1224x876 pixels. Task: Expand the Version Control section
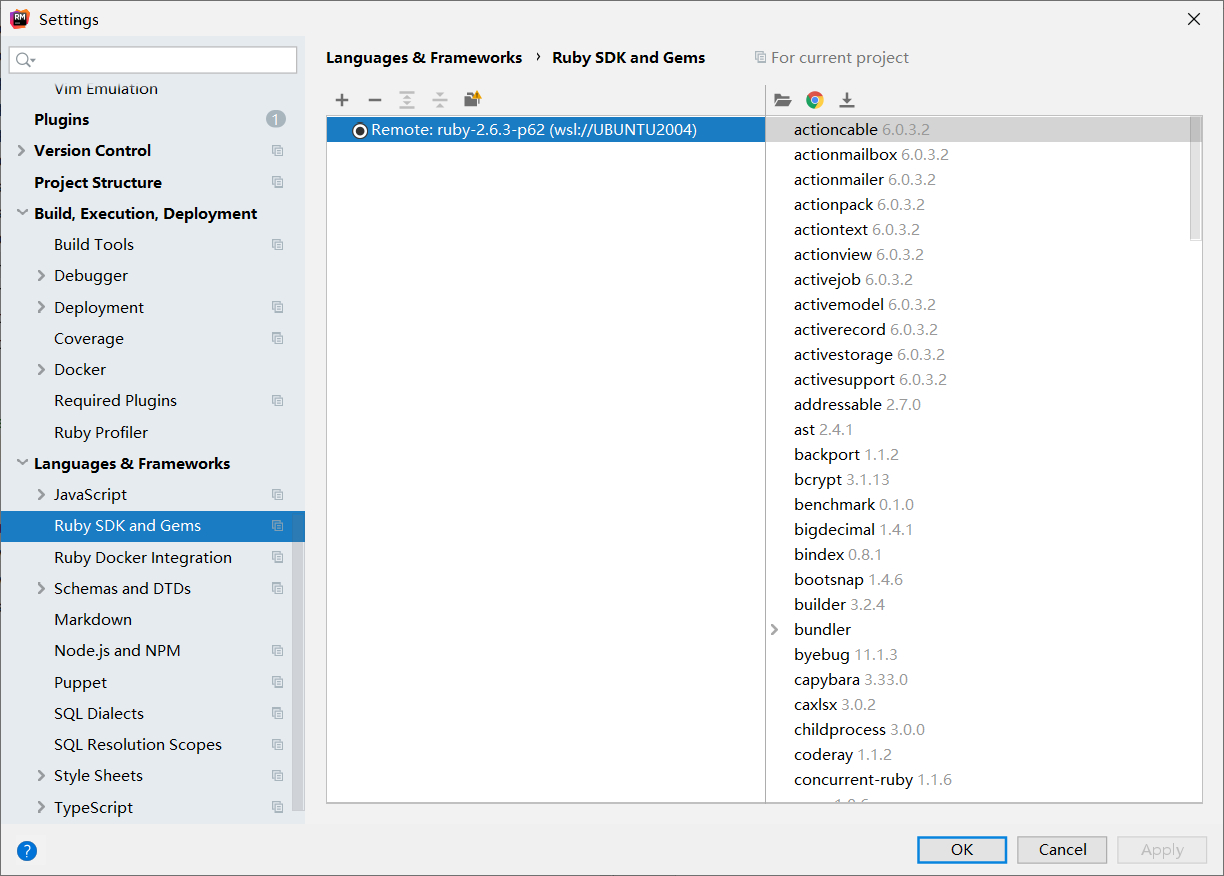21,151
